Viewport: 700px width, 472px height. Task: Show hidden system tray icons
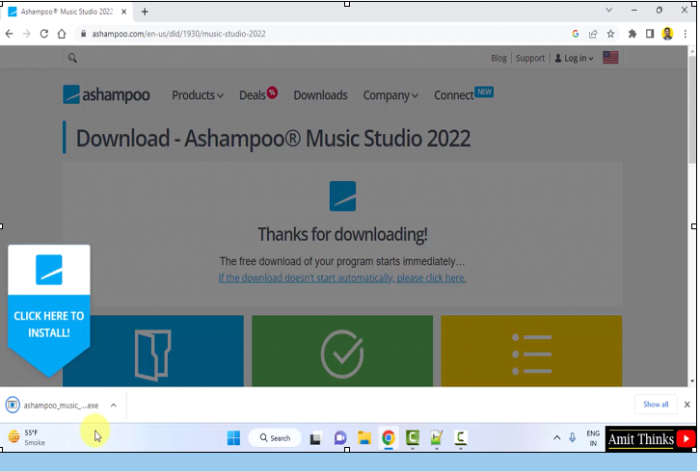pyautogui.click(x=557, y=438)
